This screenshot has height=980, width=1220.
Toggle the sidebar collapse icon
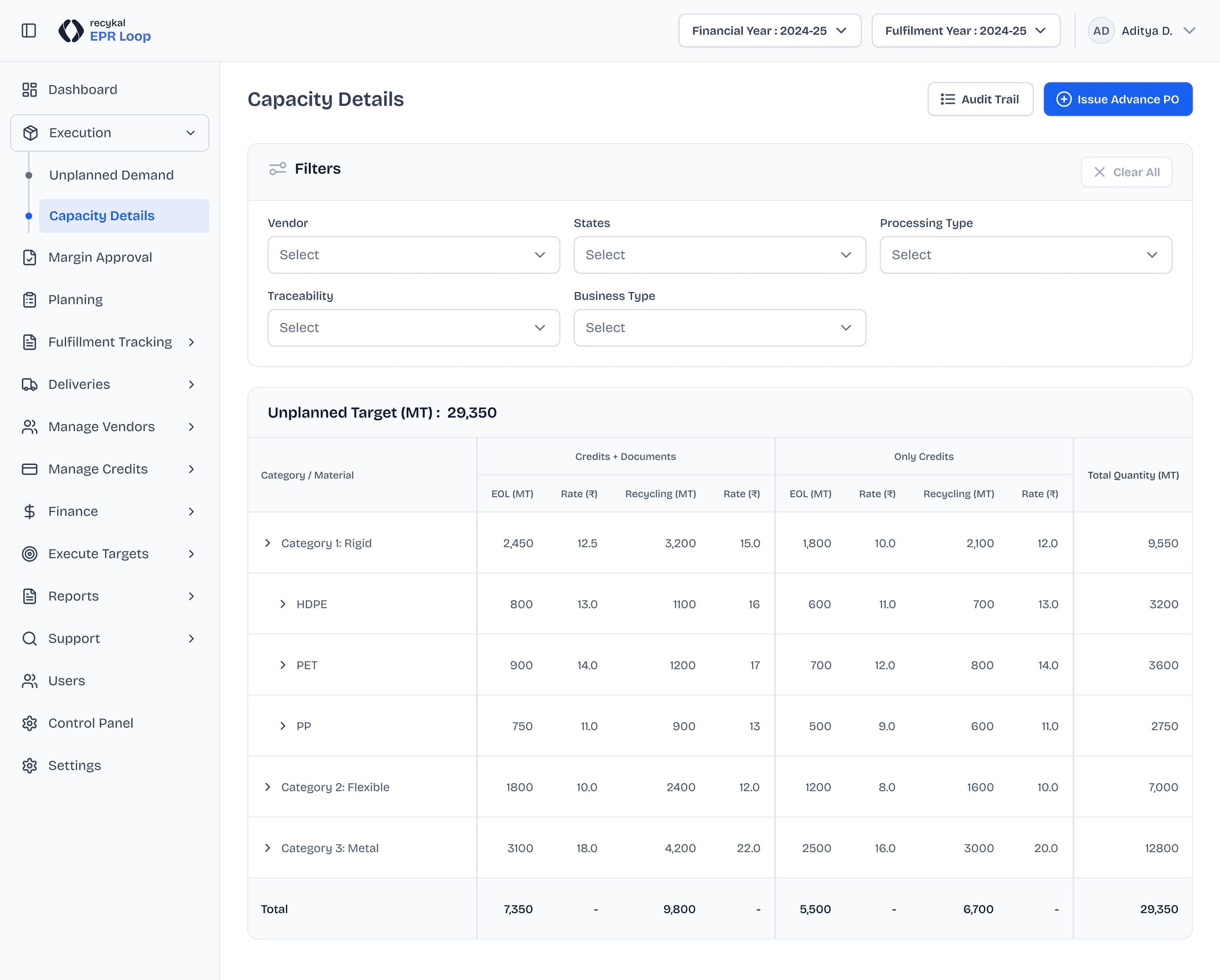point(29,30)
